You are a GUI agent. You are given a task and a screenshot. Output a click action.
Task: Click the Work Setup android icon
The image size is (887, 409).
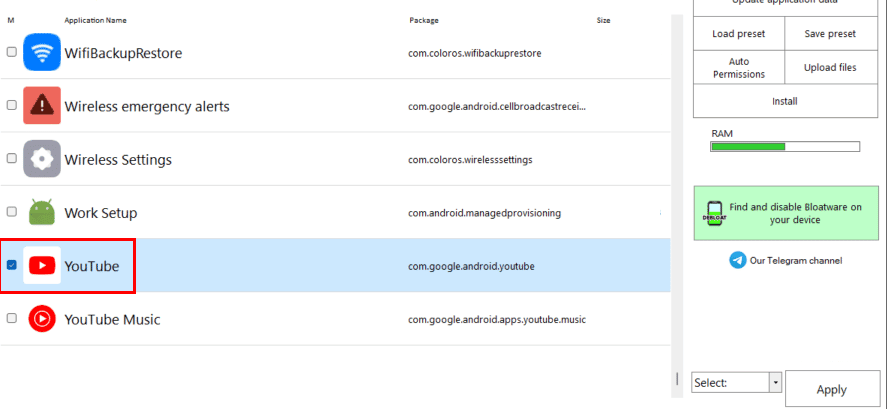coord(42,212)
